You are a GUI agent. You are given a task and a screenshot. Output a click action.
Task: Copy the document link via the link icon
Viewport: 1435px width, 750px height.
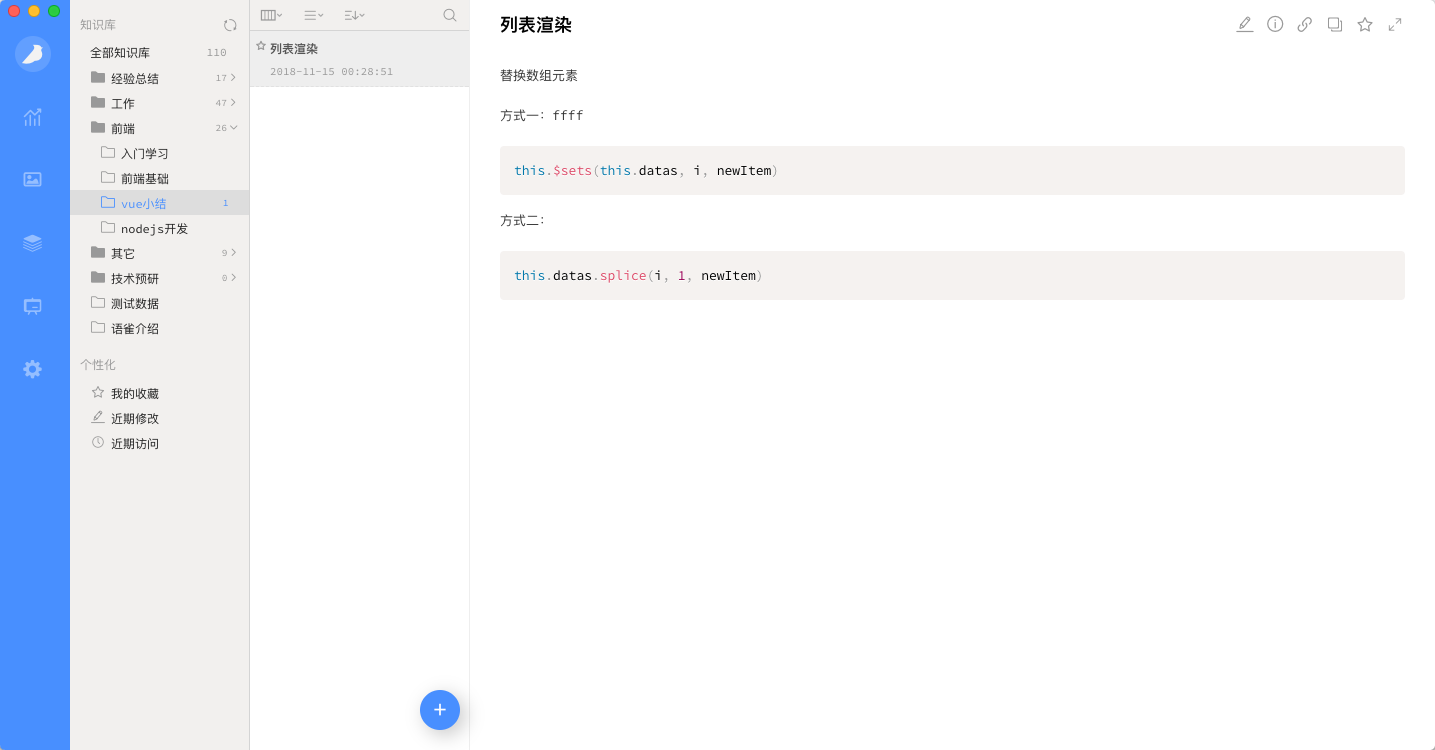coord(1304,23)
